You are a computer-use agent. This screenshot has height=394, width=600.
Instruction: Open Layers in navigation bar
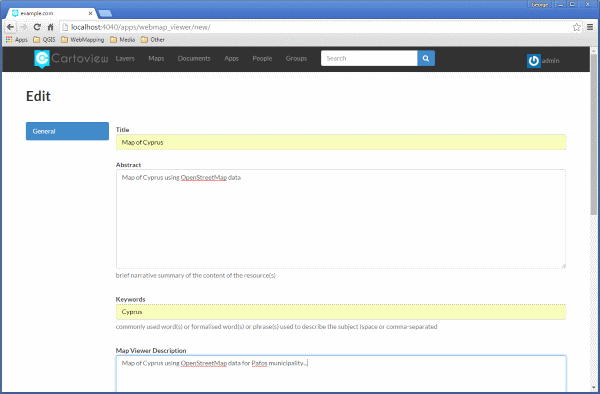tap(125, 59)
